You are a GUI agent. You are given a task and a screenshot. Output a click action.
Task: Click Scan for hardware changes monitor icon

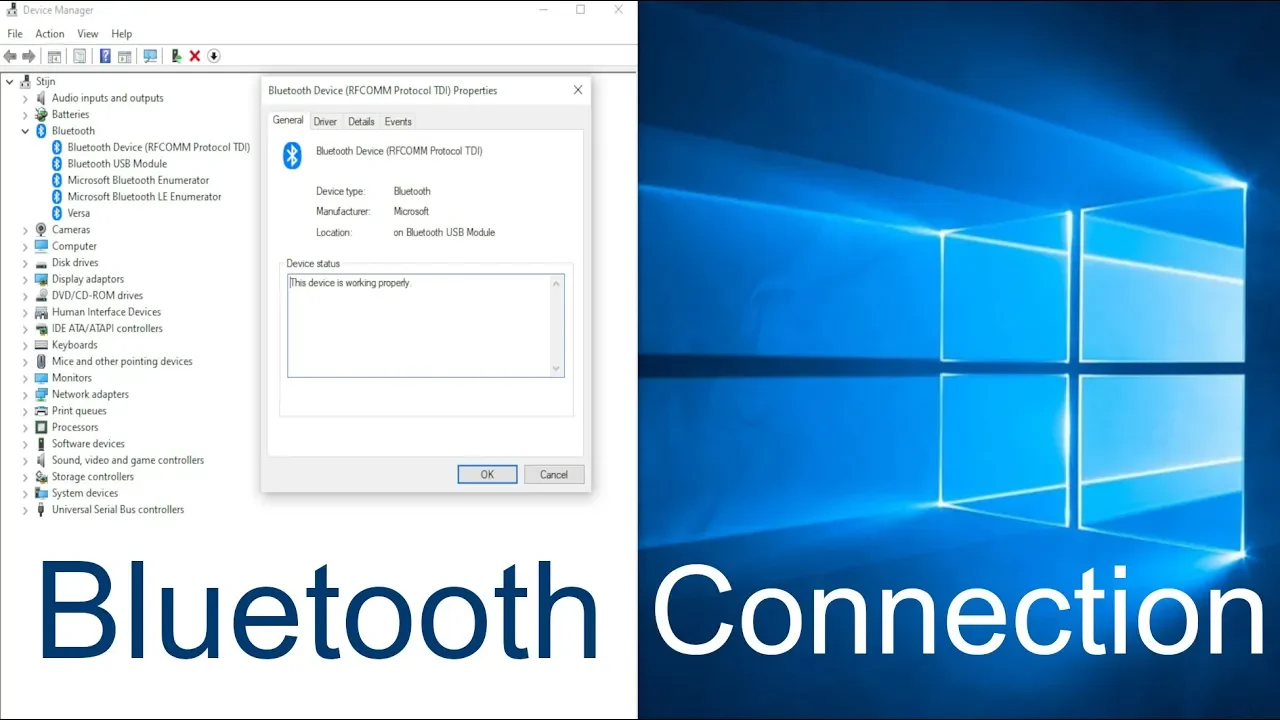150,56
